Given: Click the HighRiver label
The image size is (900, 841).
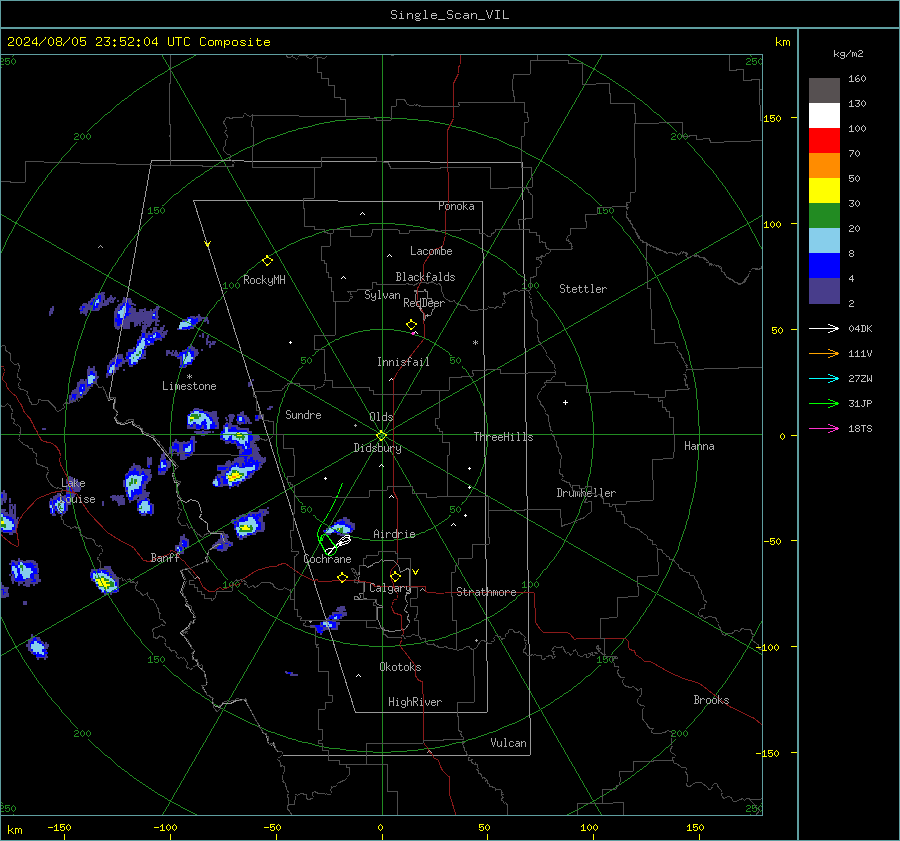Looking at the screenshot, I should pyautogui.click(x=415, y=702).
